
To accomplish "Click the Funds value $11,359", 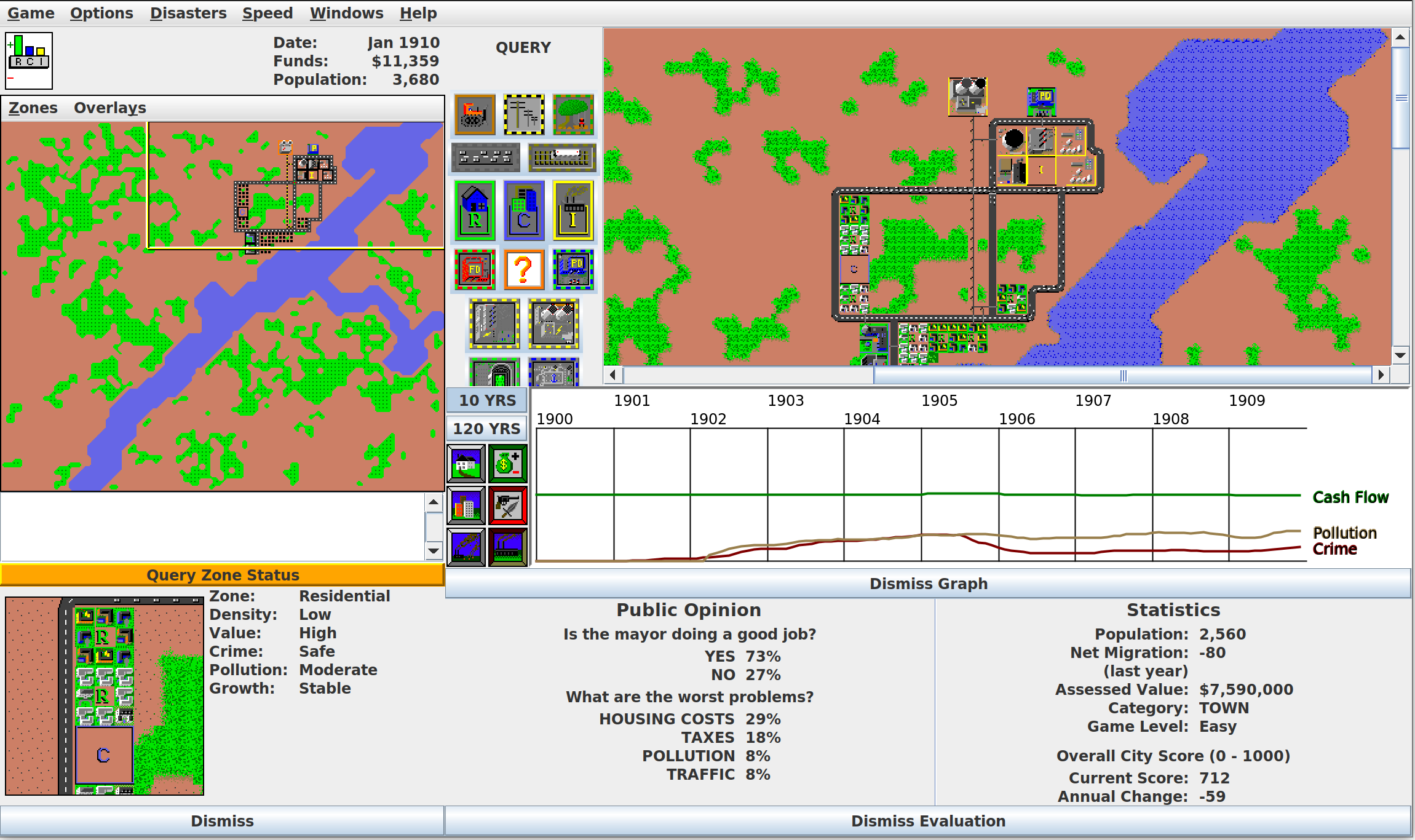I will click(405, 61).
